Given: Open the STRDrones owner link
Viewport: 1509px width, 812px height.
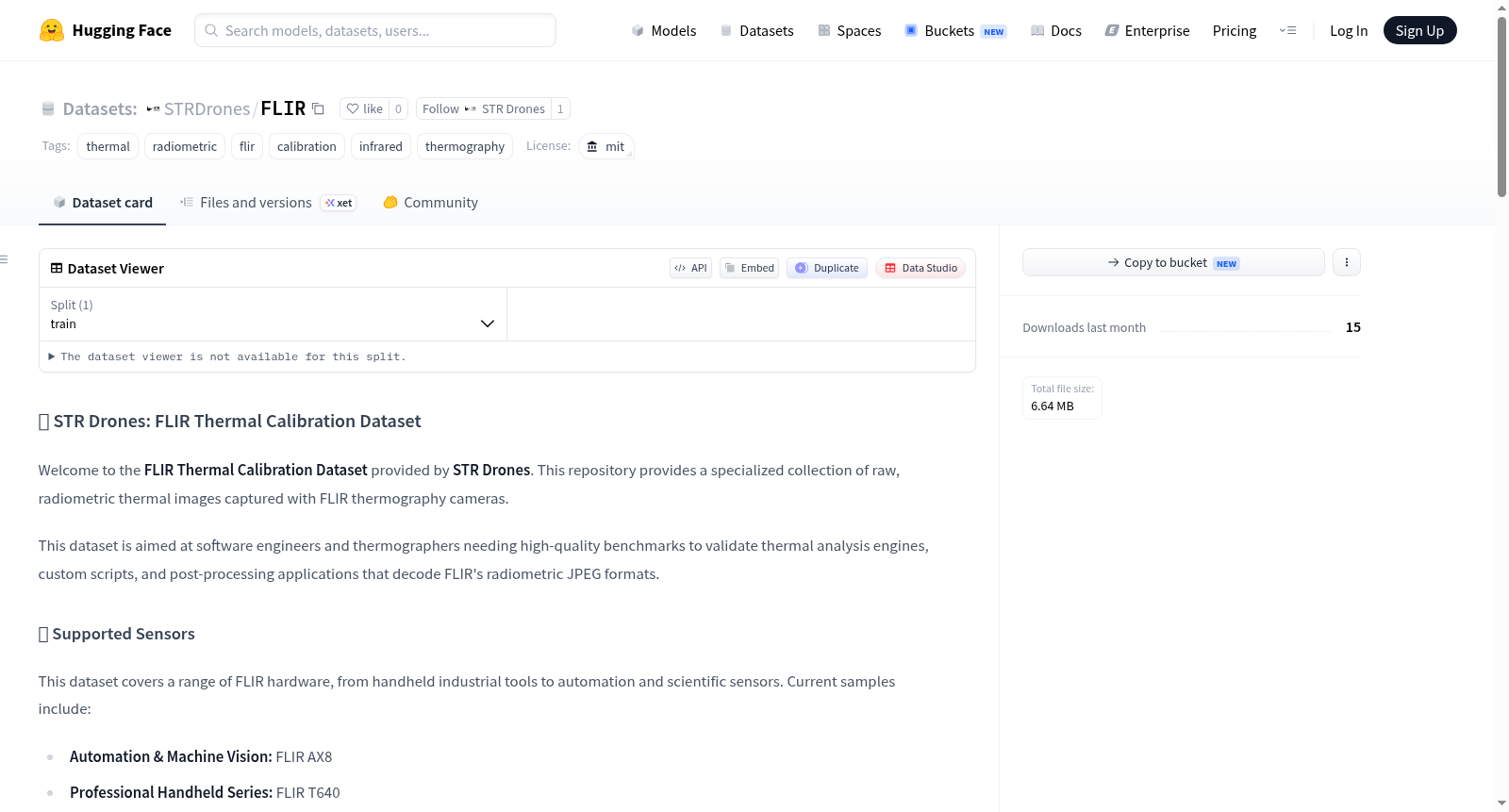Looking at the screenshot, I should [x=207, y=108].
